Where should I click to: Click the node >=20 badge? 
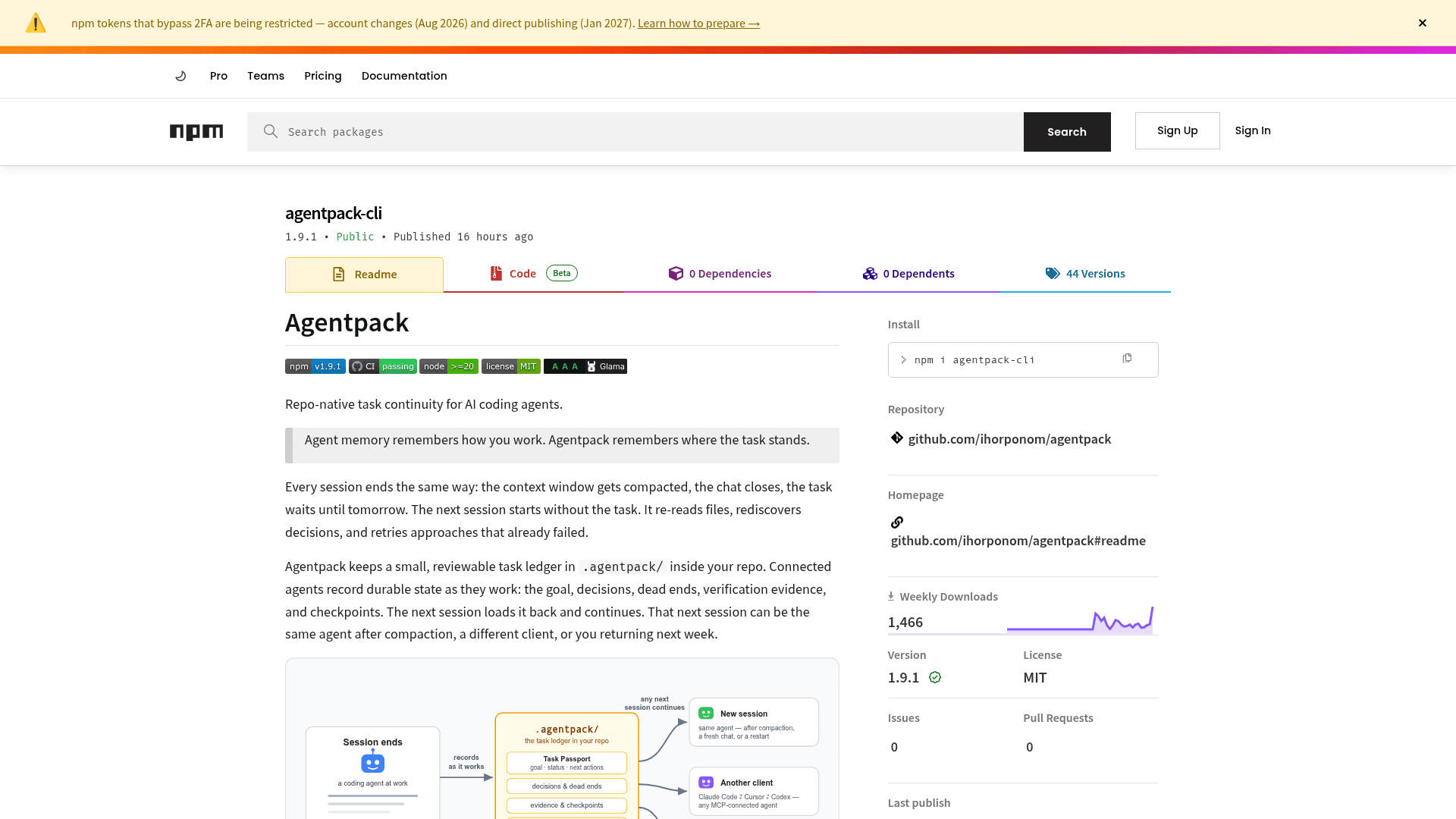(449, 366)
